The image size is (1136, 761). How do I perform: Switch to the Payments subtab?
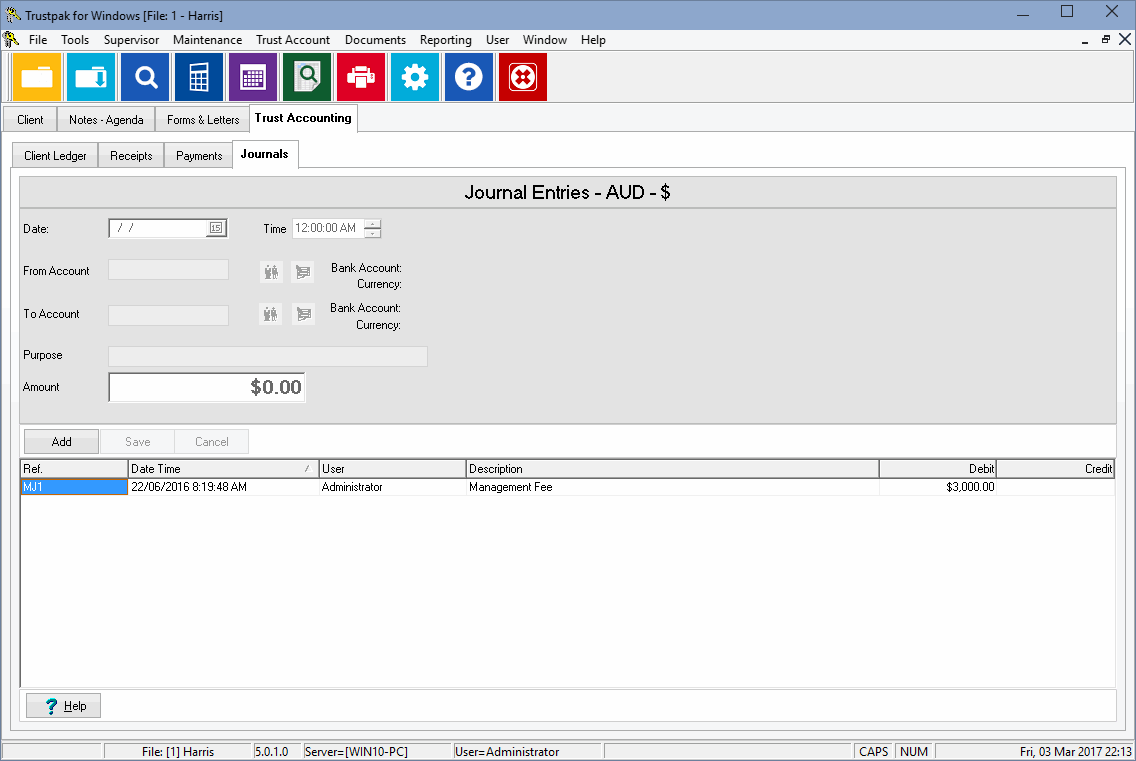[199, 156]
